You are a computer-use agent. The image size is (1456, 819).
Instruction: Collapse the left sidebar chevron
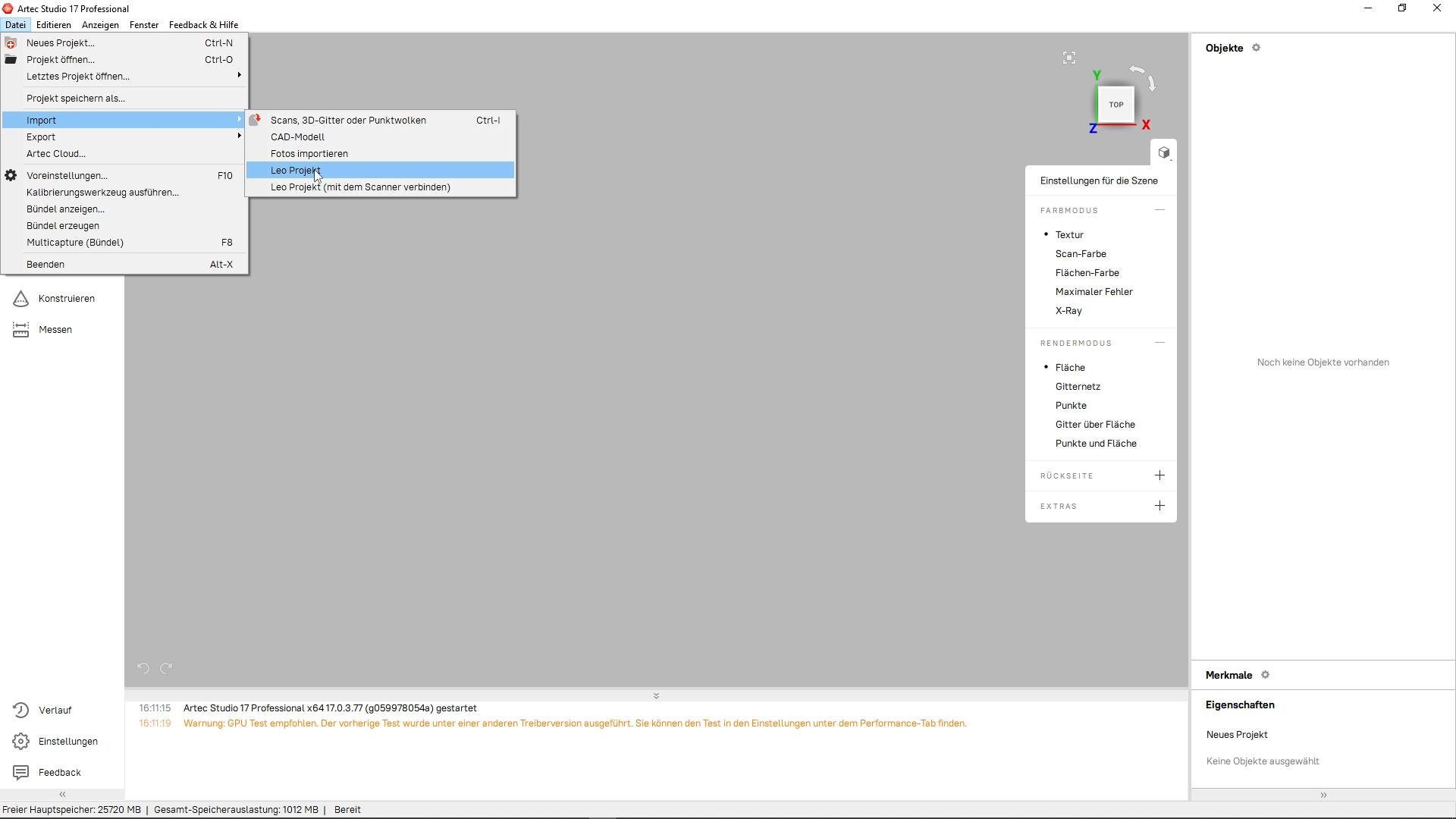point(62,795)
